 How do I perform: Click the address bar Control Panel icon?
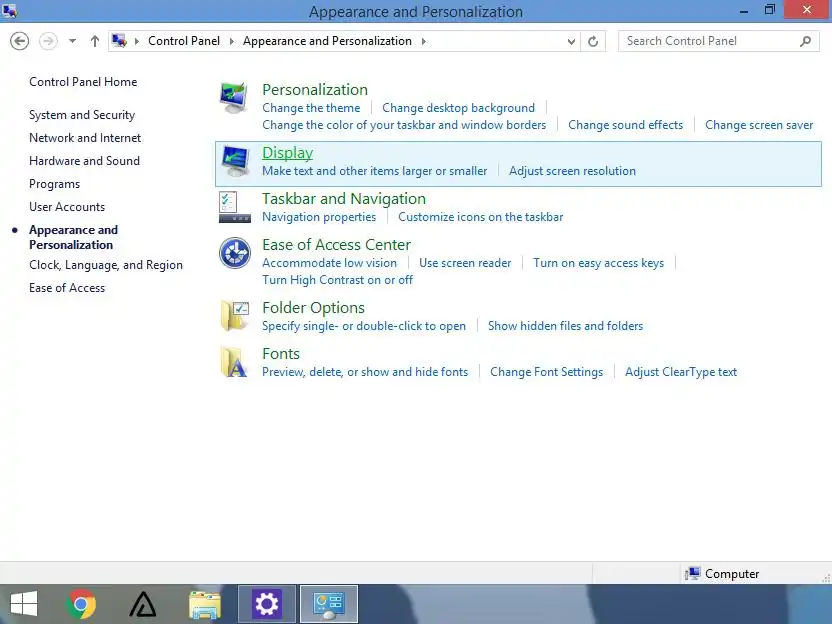119,41
